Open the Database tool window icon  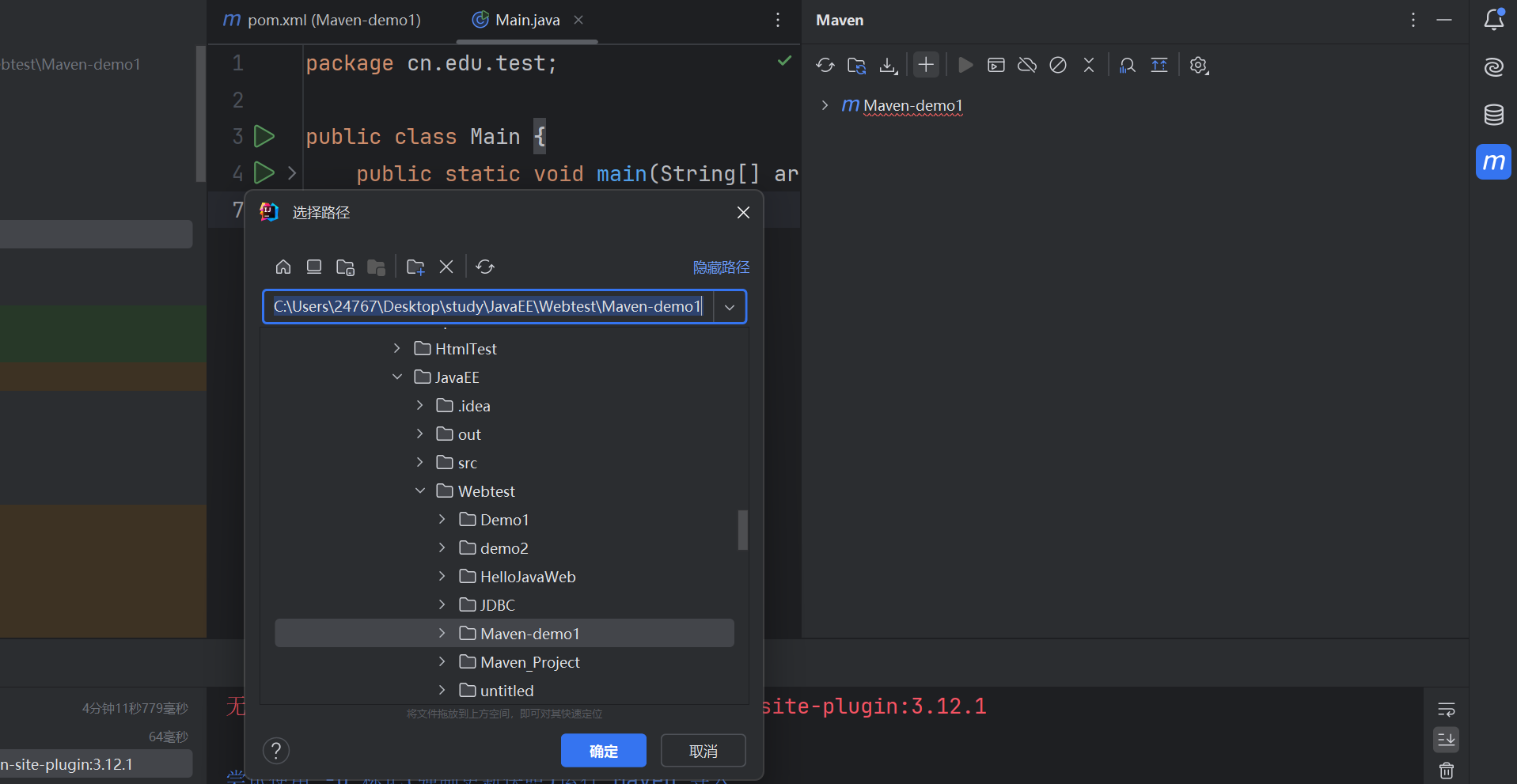(x=1493, y=115)
